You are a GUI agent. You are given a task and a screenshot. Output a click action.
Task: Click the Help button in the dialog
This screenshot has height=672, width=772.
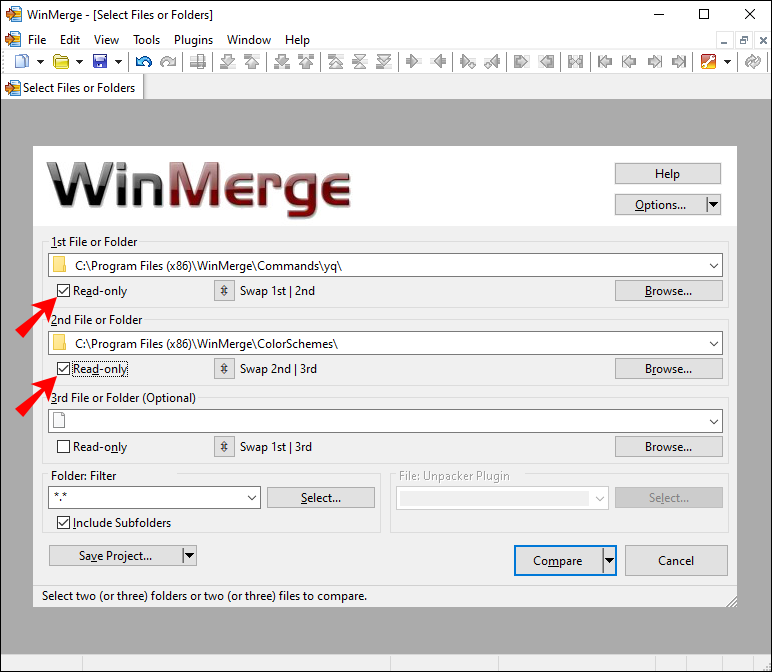click(x=668, y=174)
